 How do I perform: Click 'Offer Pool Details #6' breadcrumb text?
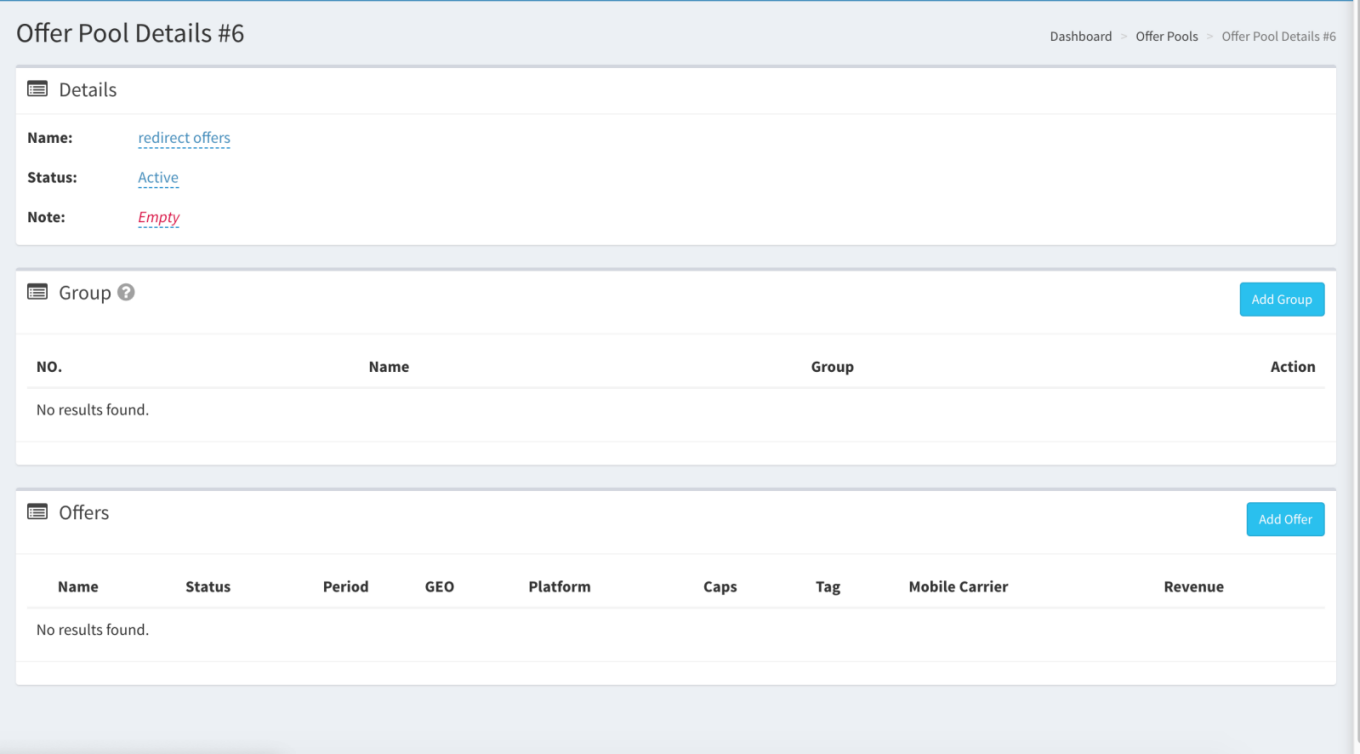tap(1279, 36)
